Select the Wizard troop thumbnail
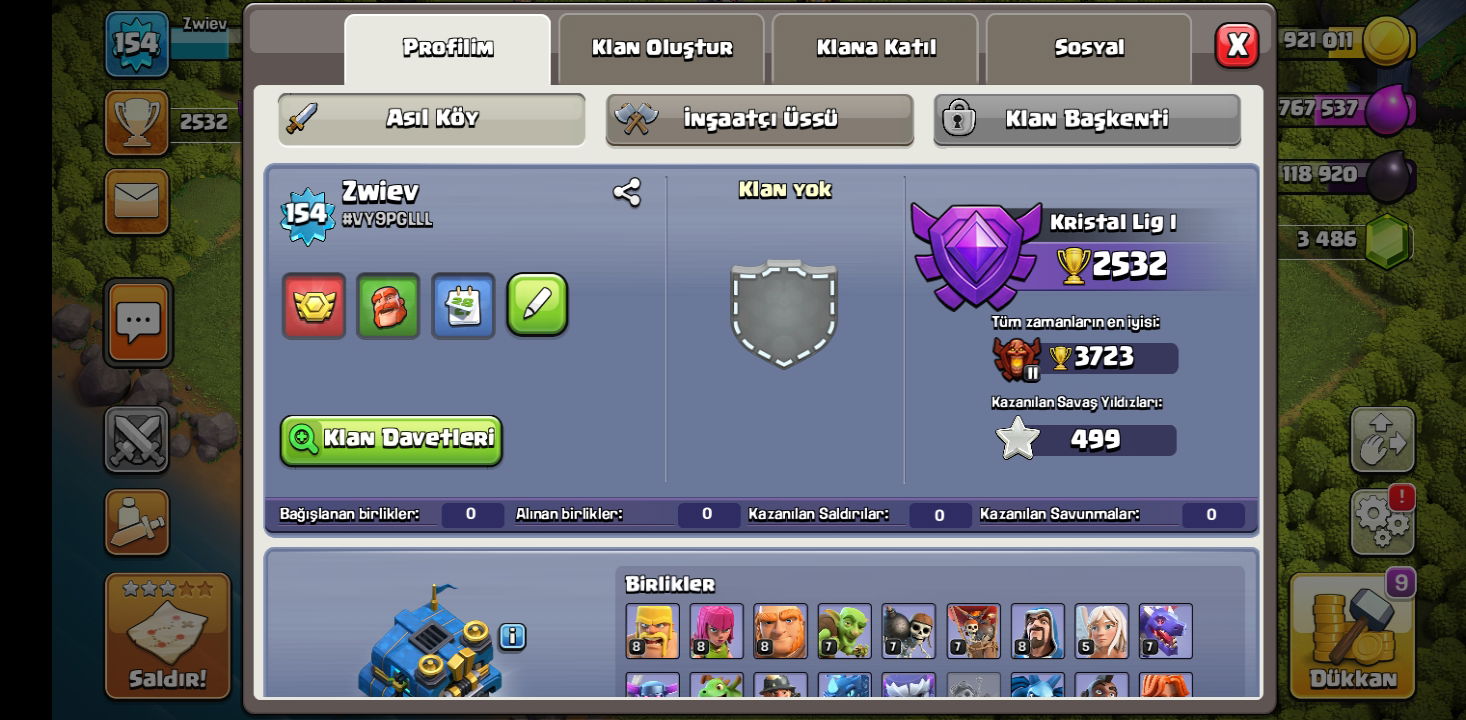The height and width of the screenshot is (720, 1466). coord(1037,631)
